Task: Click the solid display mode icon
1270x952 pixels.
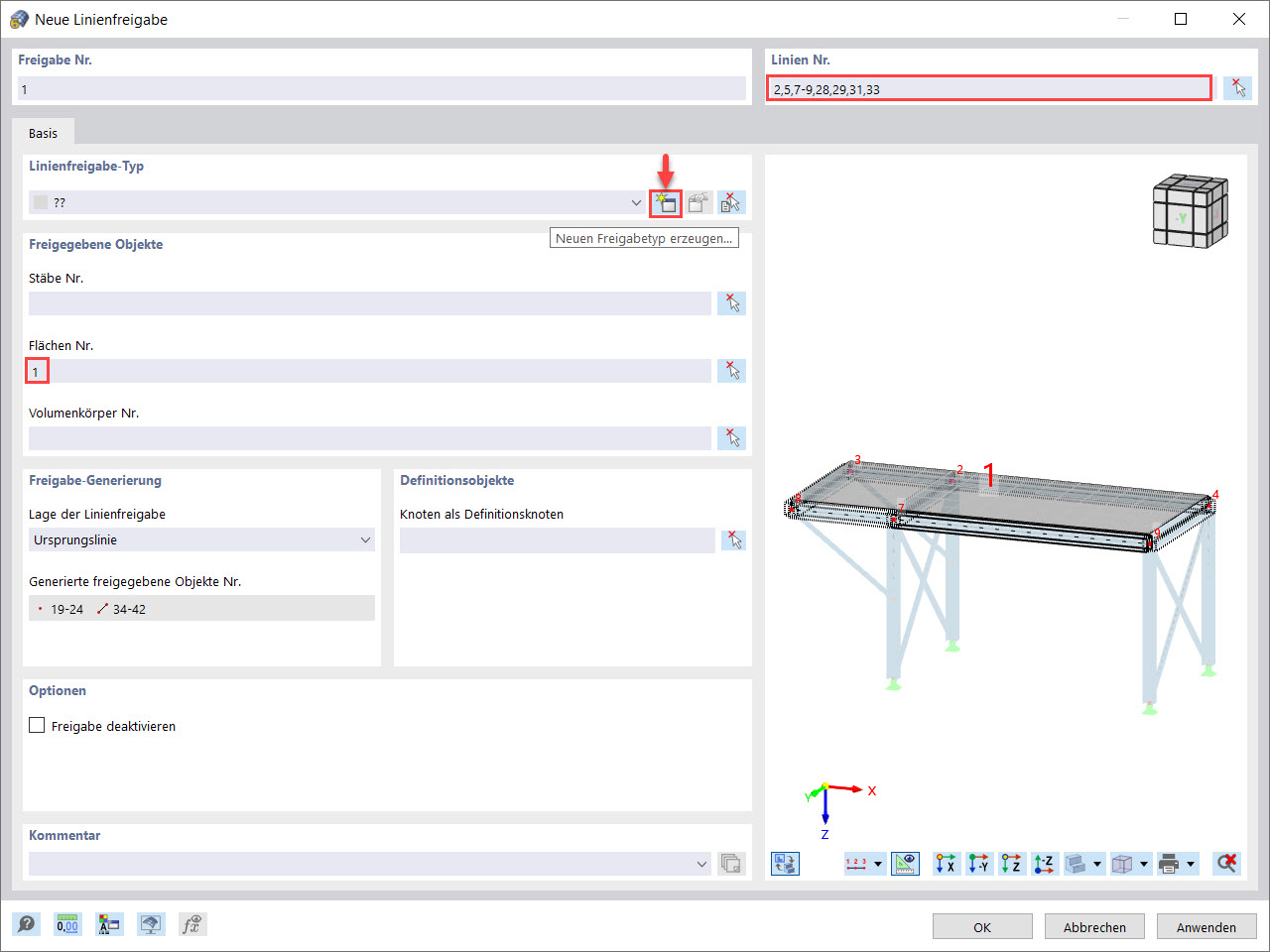Action: click(x=1076, y=864)
